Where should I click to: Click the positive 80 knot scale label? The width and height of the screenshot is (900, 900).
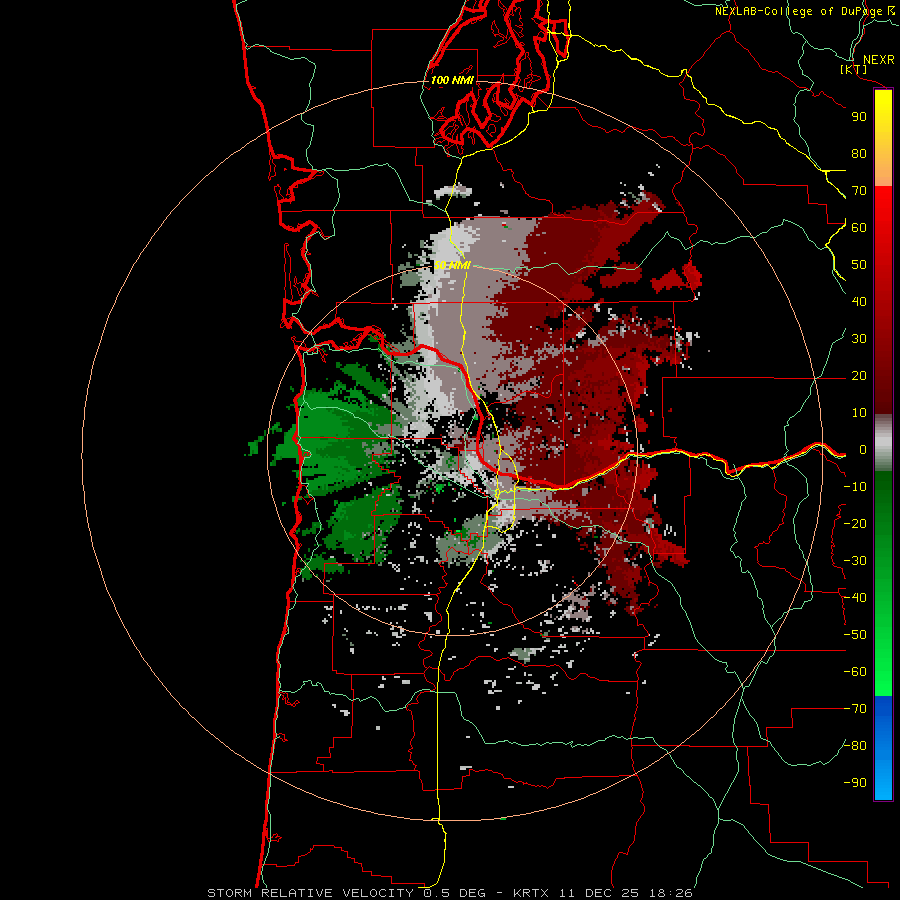(859, 153)
